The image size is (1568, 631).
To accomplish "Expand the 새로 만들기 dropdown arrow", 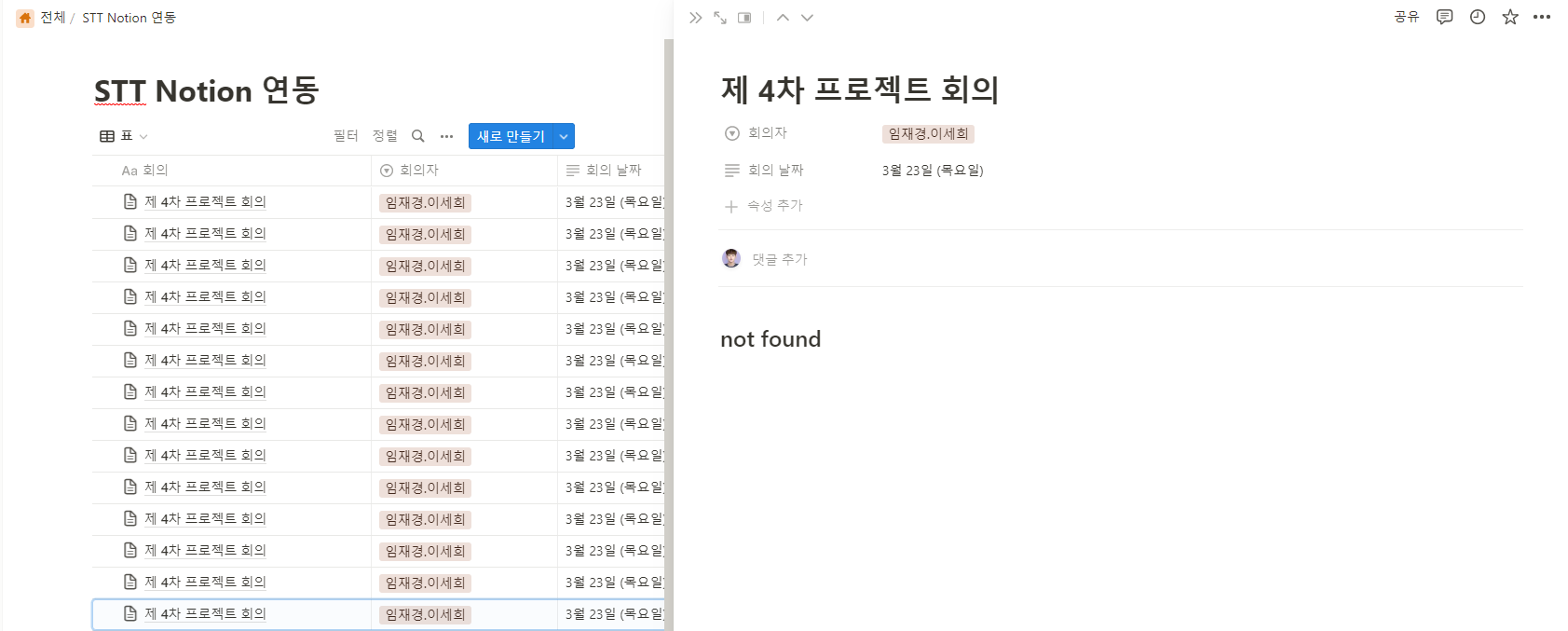I will 564,136.
